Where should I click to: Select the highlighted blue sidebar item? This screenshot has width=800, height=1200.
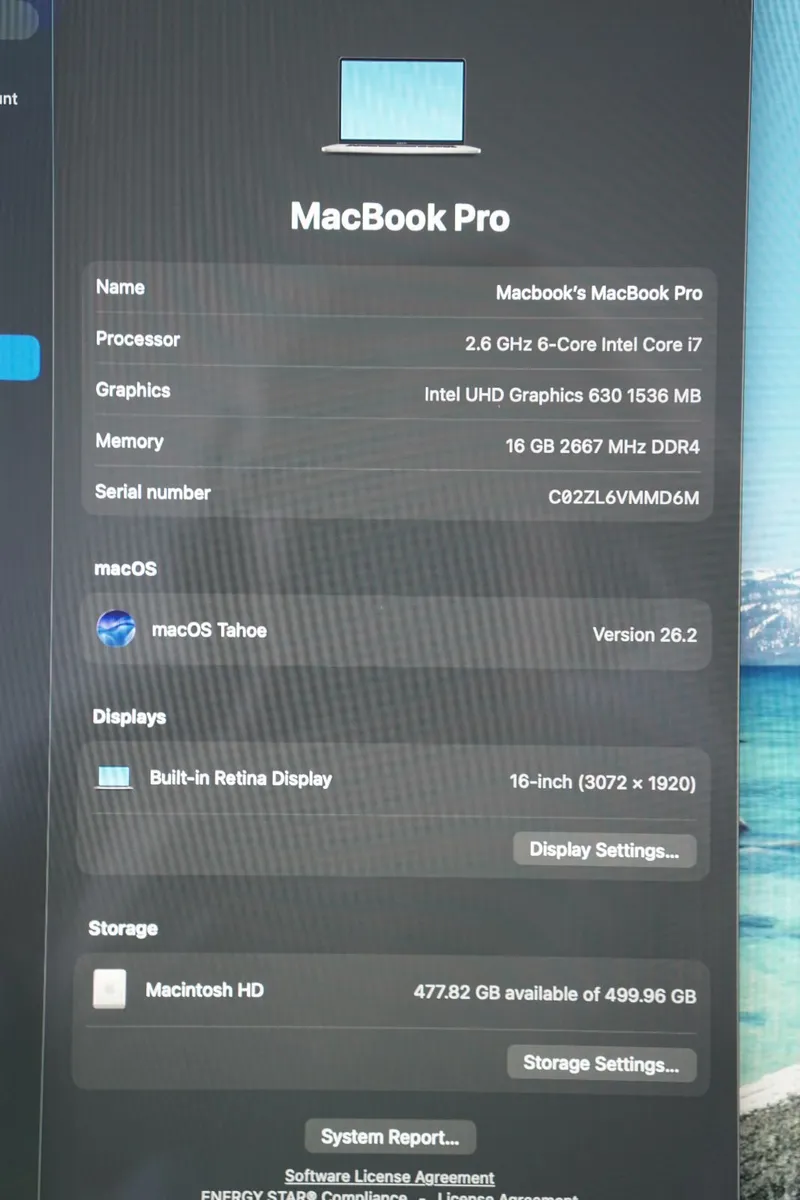point(19,358)
